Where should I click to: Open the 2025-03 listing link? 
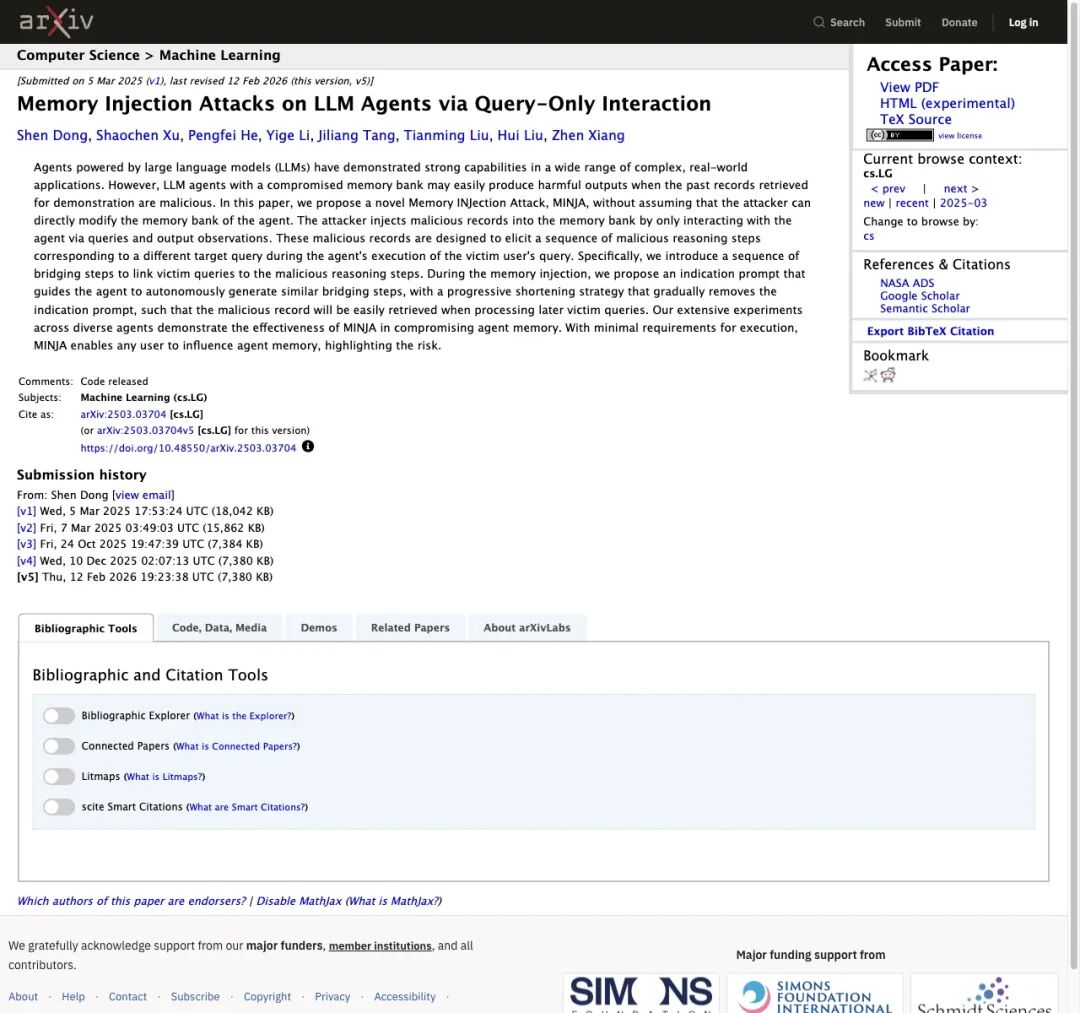[x=963, y=203]
